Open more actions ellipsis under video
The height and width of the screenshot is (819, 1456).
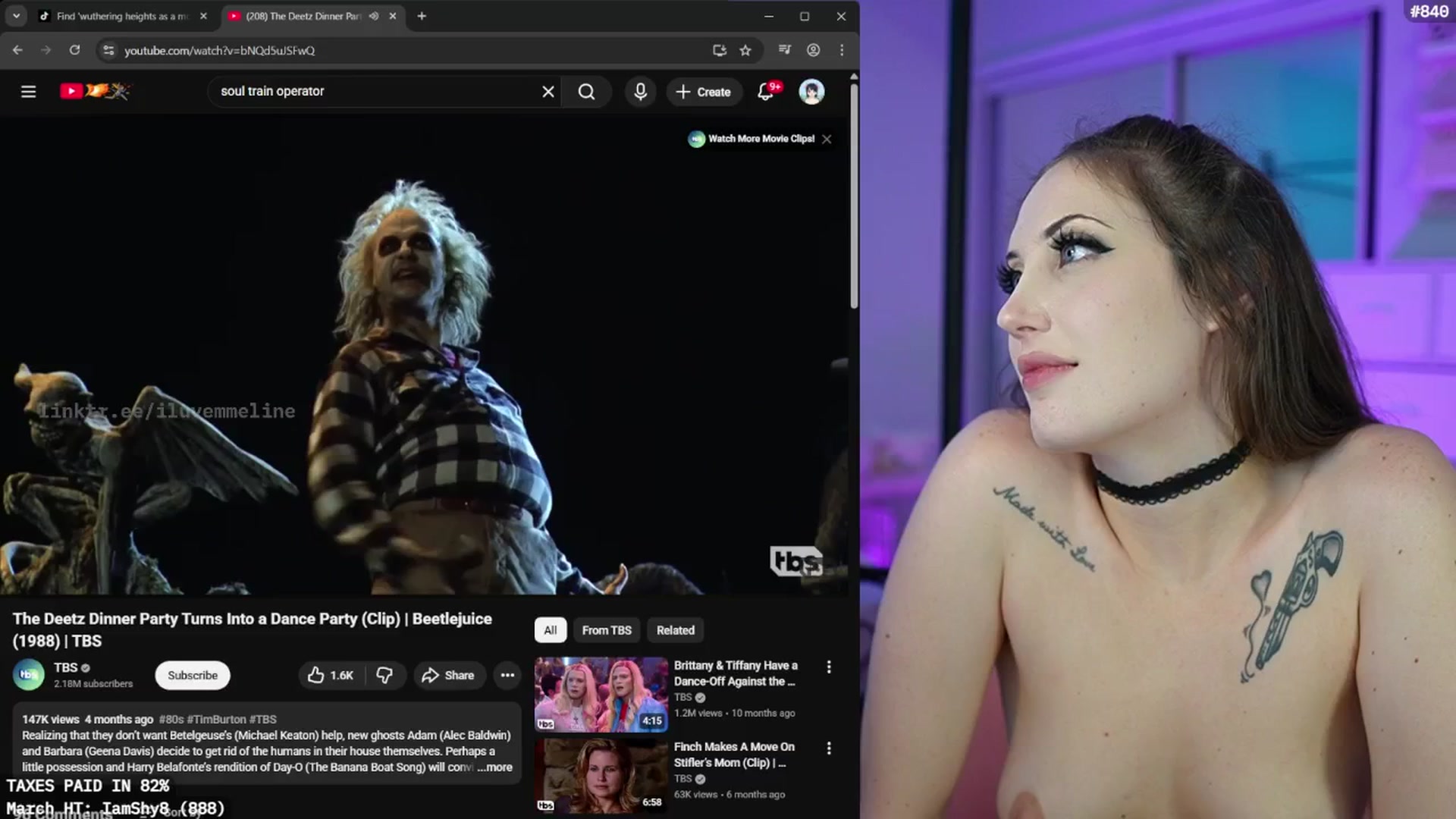tap(507, 675)
